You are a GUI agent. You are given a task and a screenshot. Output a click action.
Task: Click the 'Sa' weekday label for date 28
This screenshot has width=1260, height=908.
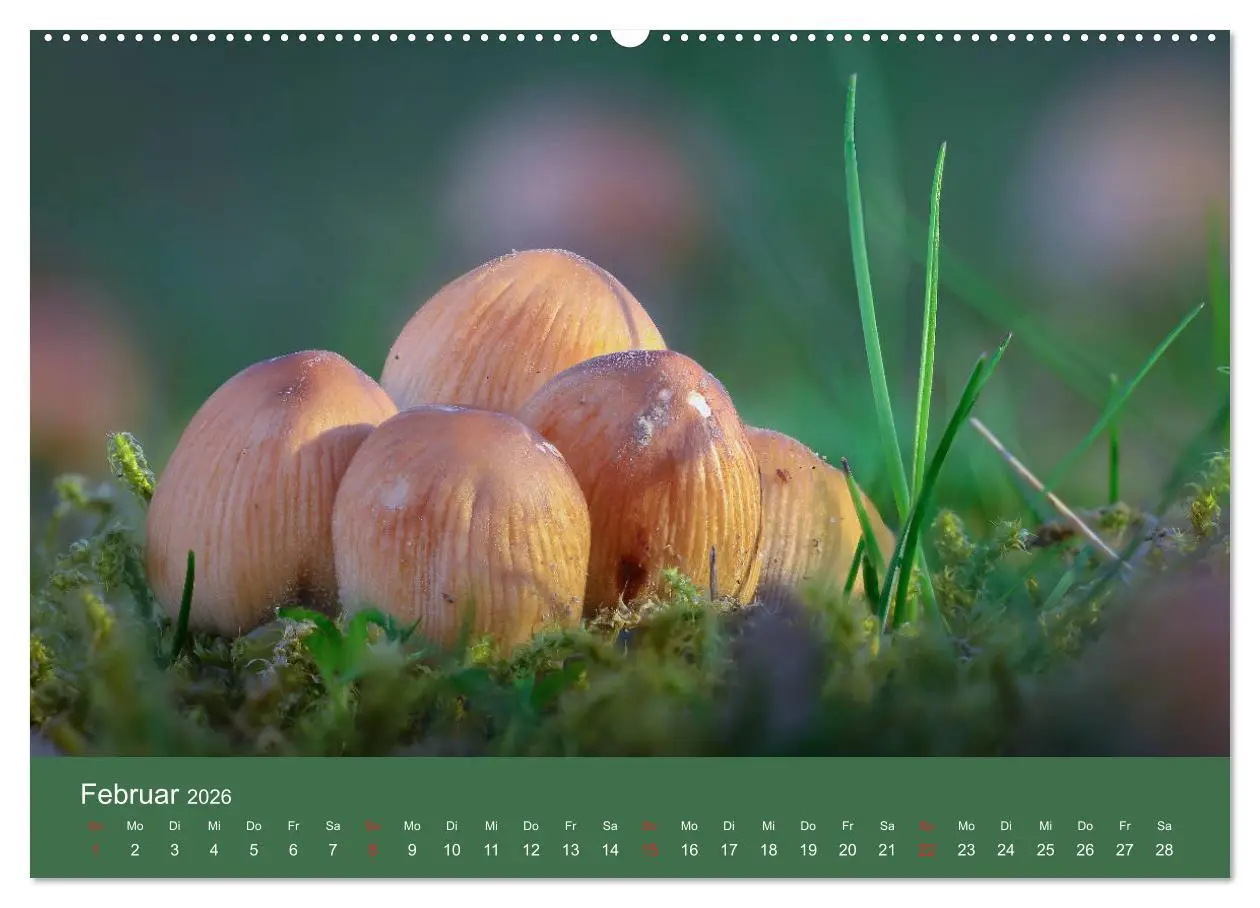[1164, 826]
